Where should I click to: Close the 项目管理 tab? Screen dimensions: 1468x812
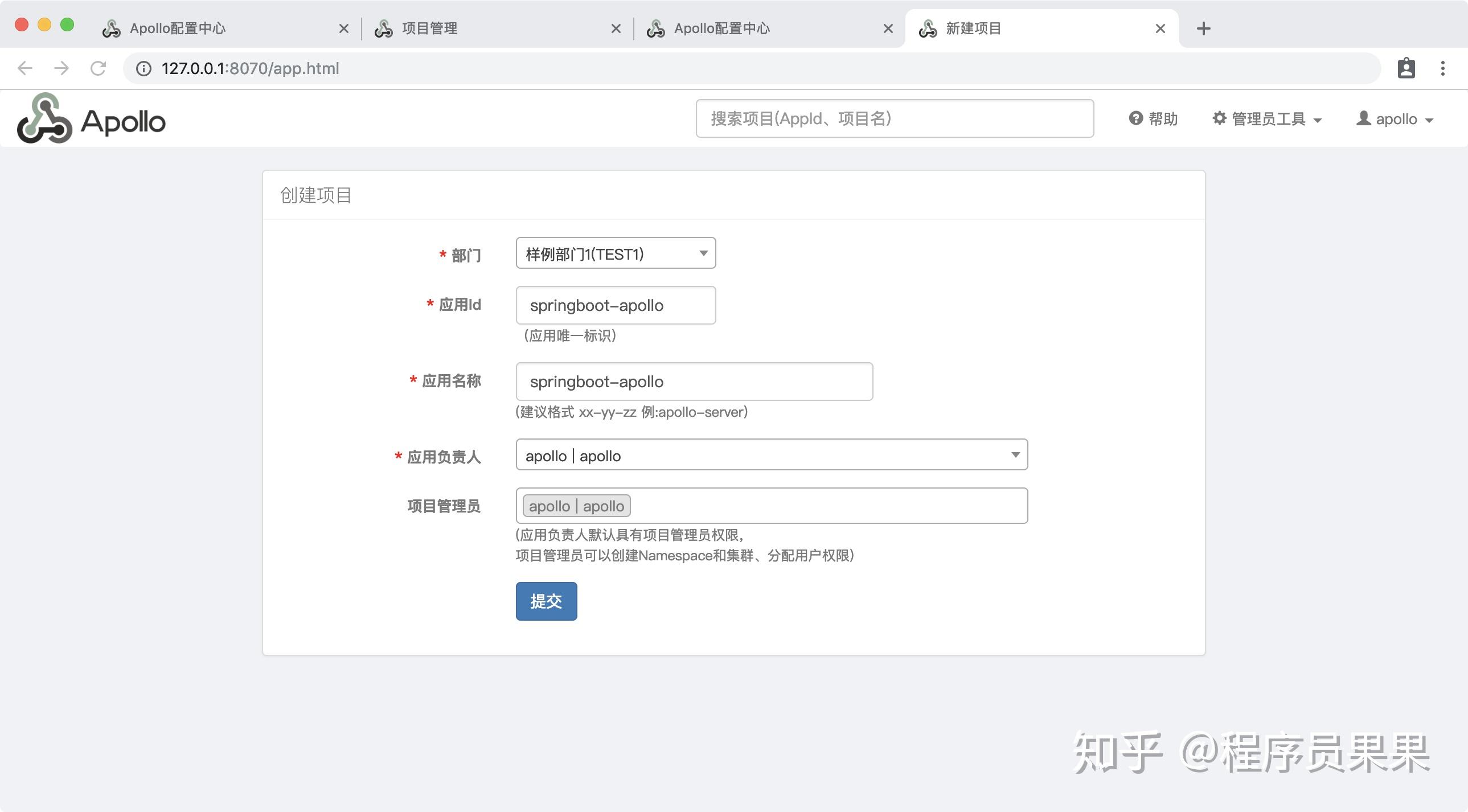pyautogui.click(x=616, y=28)
